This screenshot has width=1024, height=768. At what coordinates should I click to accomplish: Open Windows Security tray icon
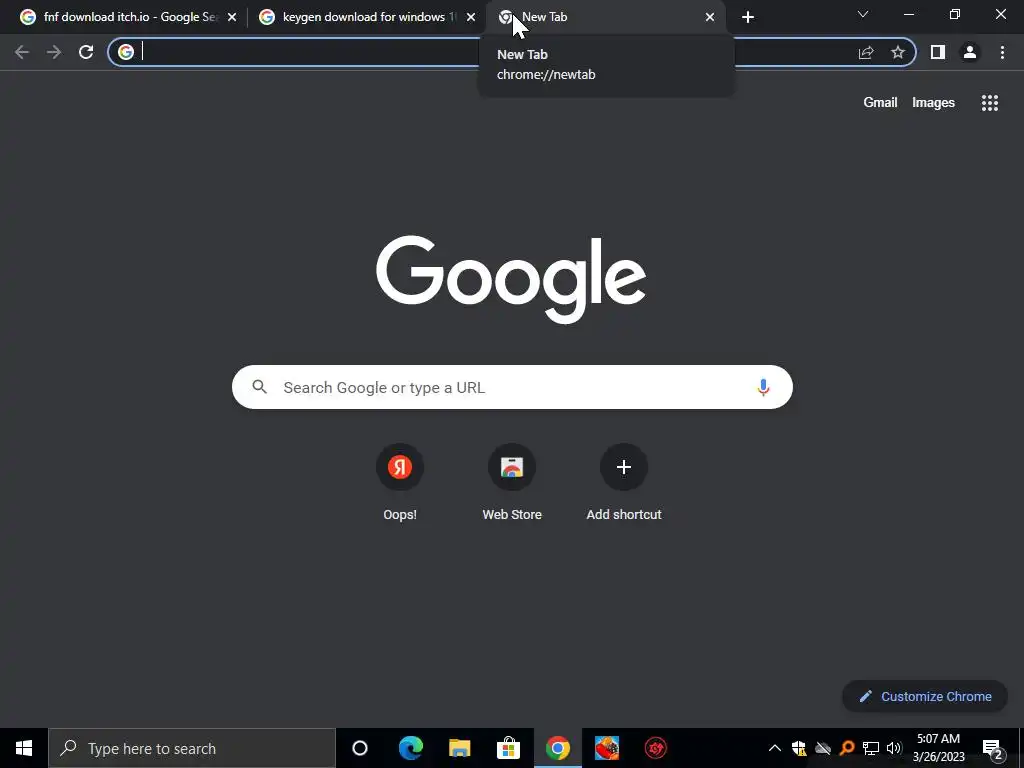(x=799, y=748)
